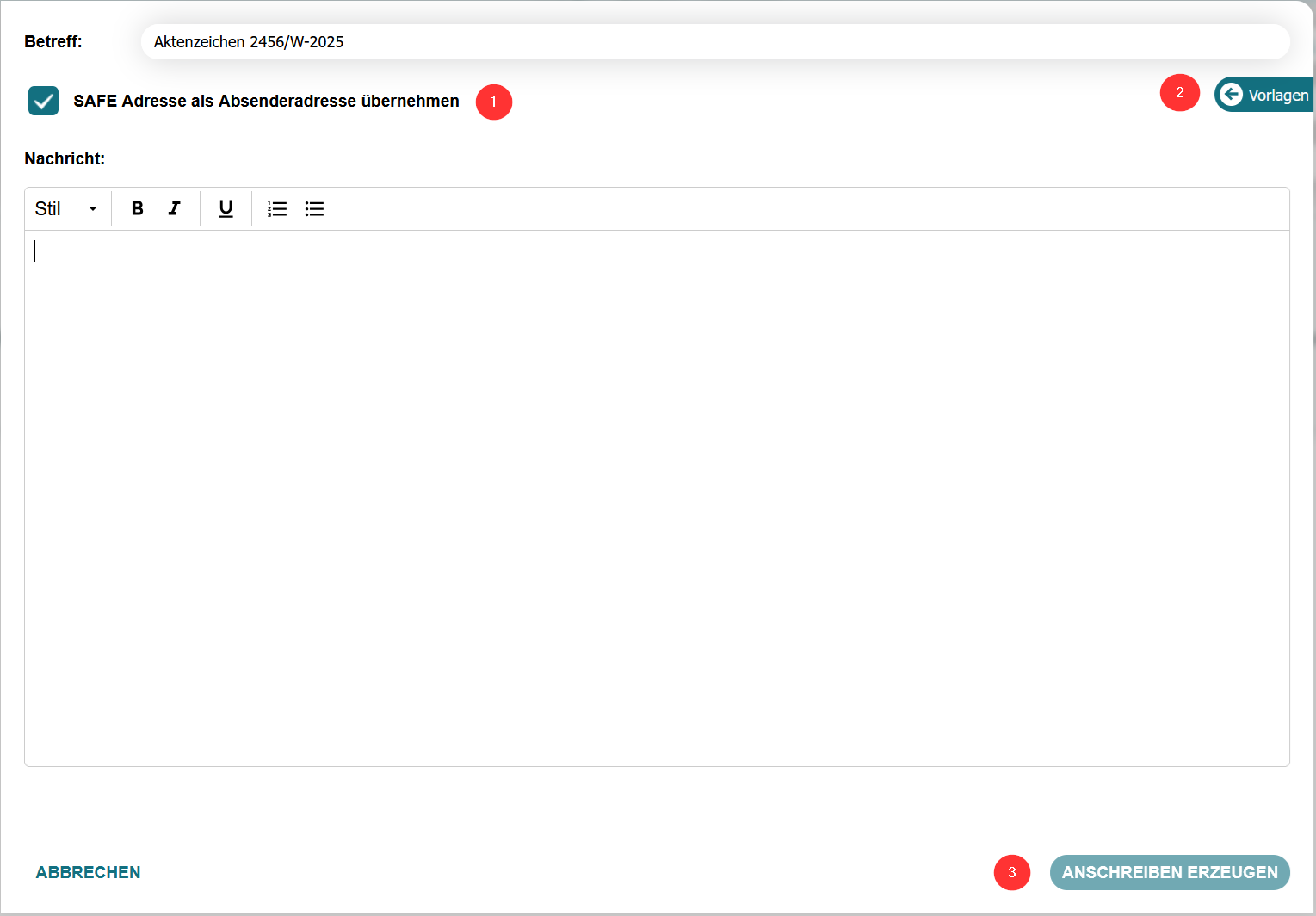Focus the Betreff subject input field
The height and width of the screenshot is (916, 1316).
[714, 42]
